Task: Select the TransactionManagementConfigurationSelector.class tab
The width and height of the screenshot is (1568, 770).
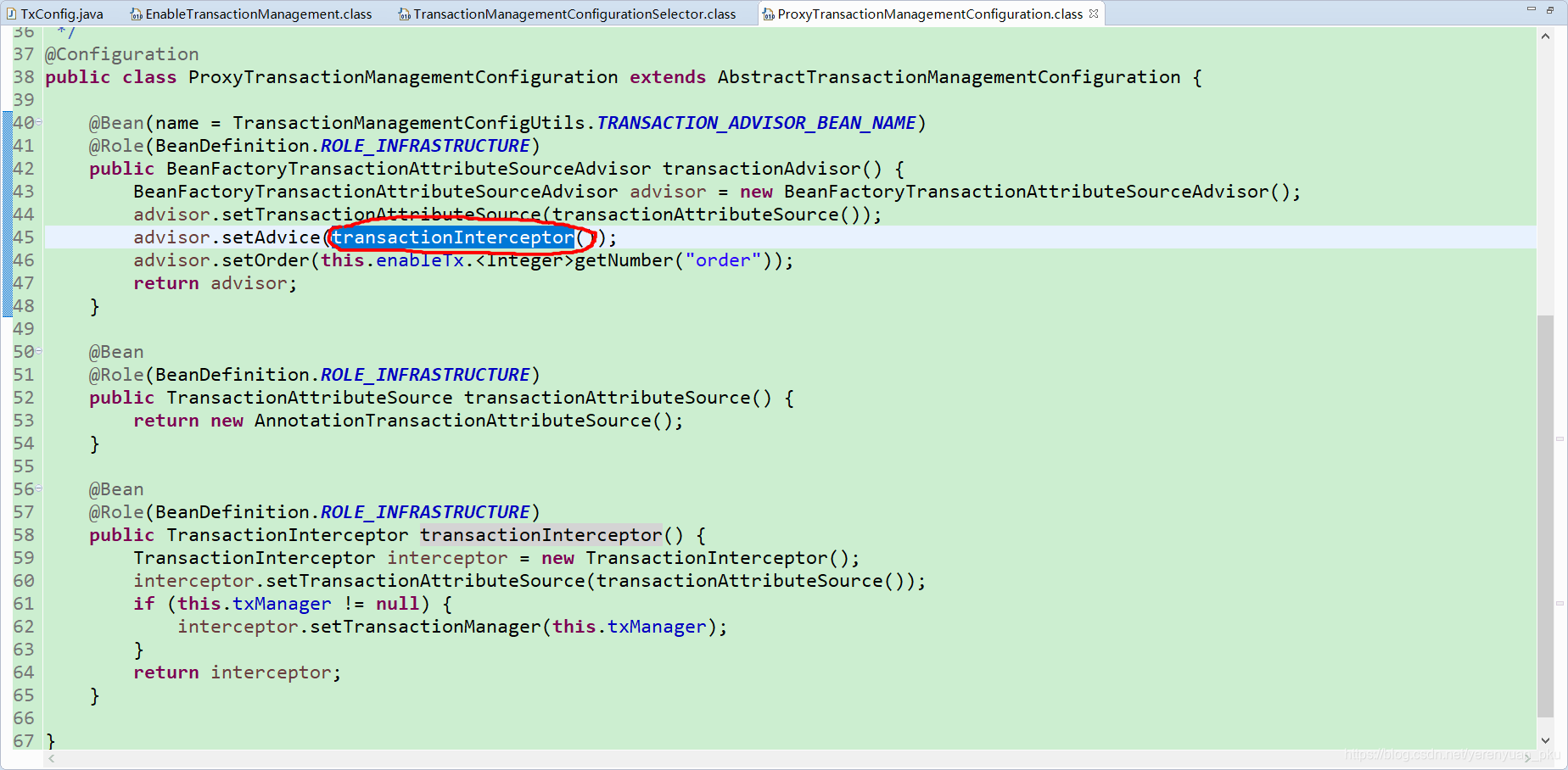Action: click(x=568, y=14)
